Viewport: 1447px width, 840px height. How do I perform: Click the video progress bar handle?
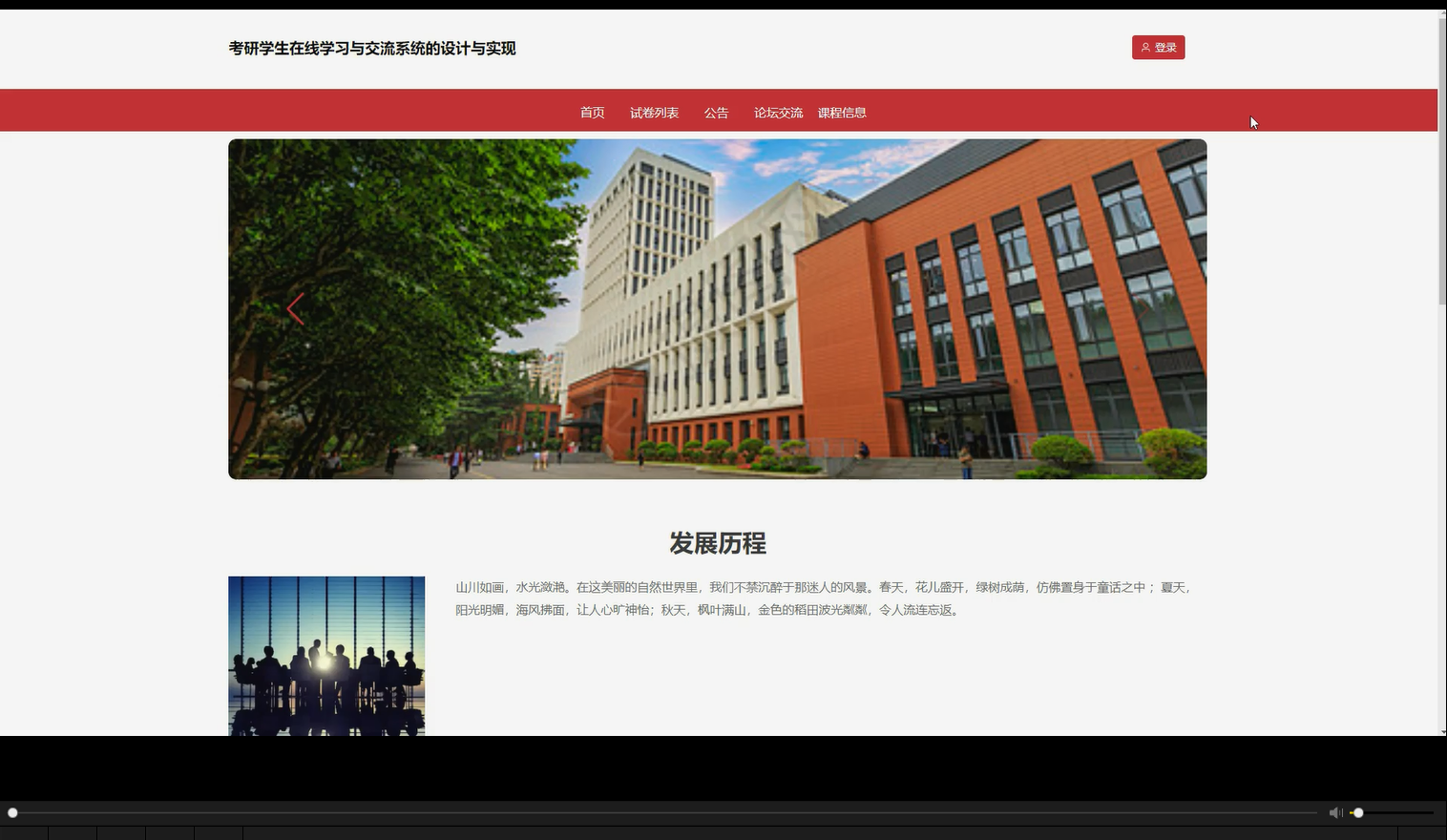tap(12, 812)
